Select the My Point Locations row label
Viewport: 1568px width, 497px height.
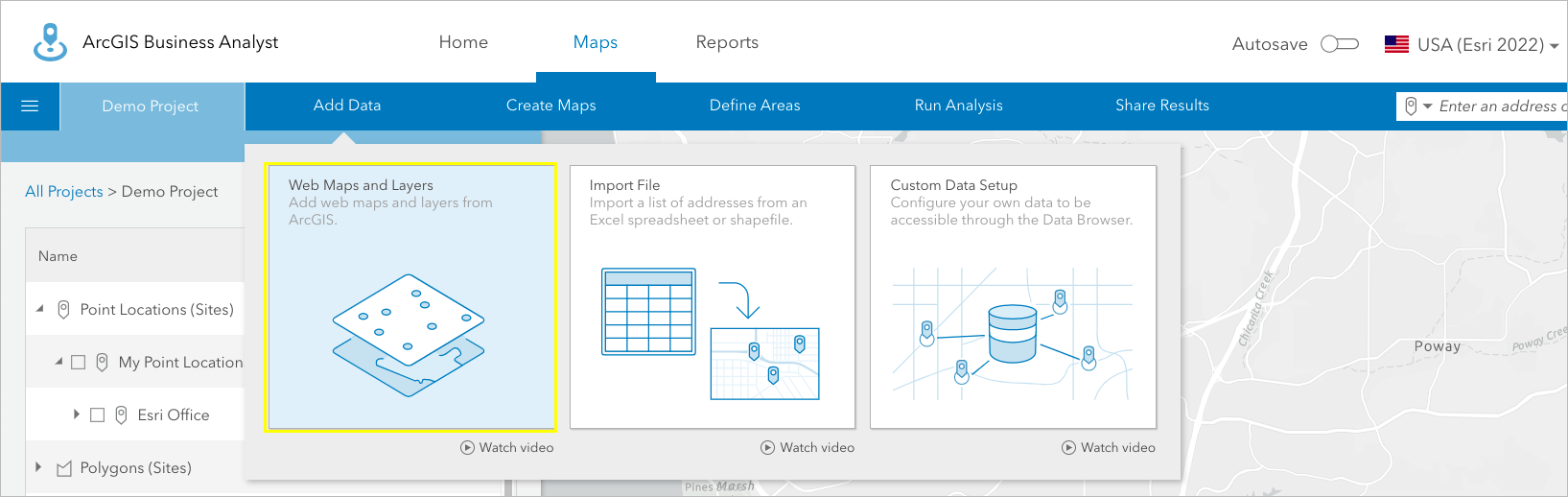180,362
